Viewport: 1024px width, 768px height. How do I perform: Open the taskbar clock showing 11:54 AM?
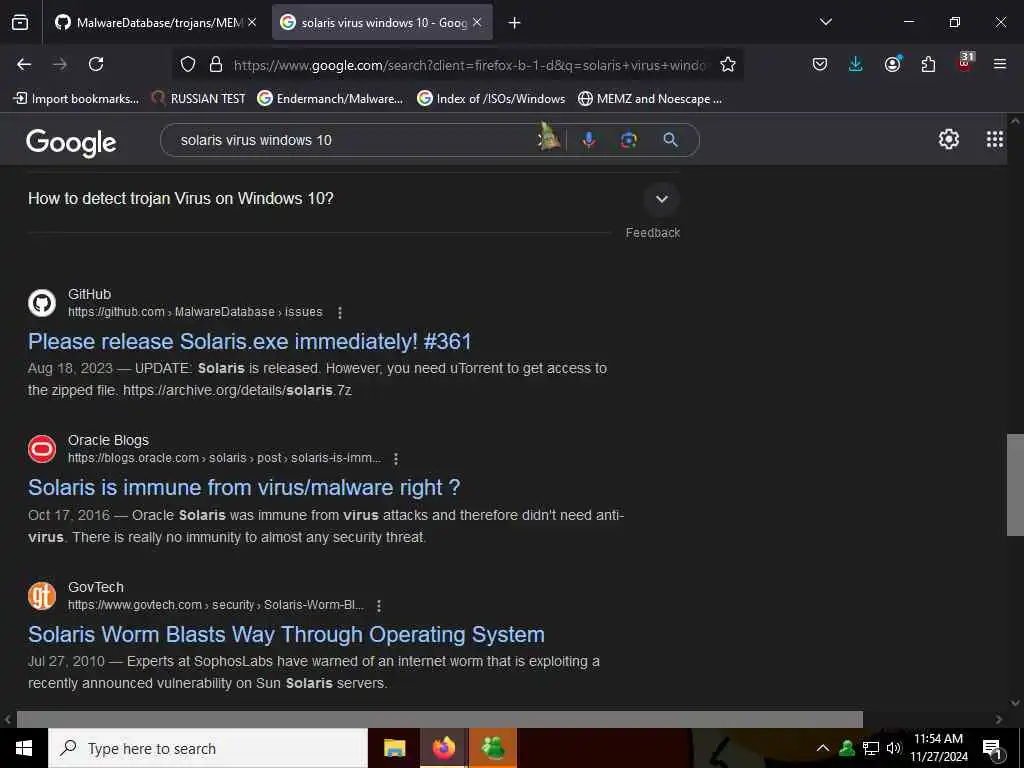pyautogui.click(x=939, y=748)
